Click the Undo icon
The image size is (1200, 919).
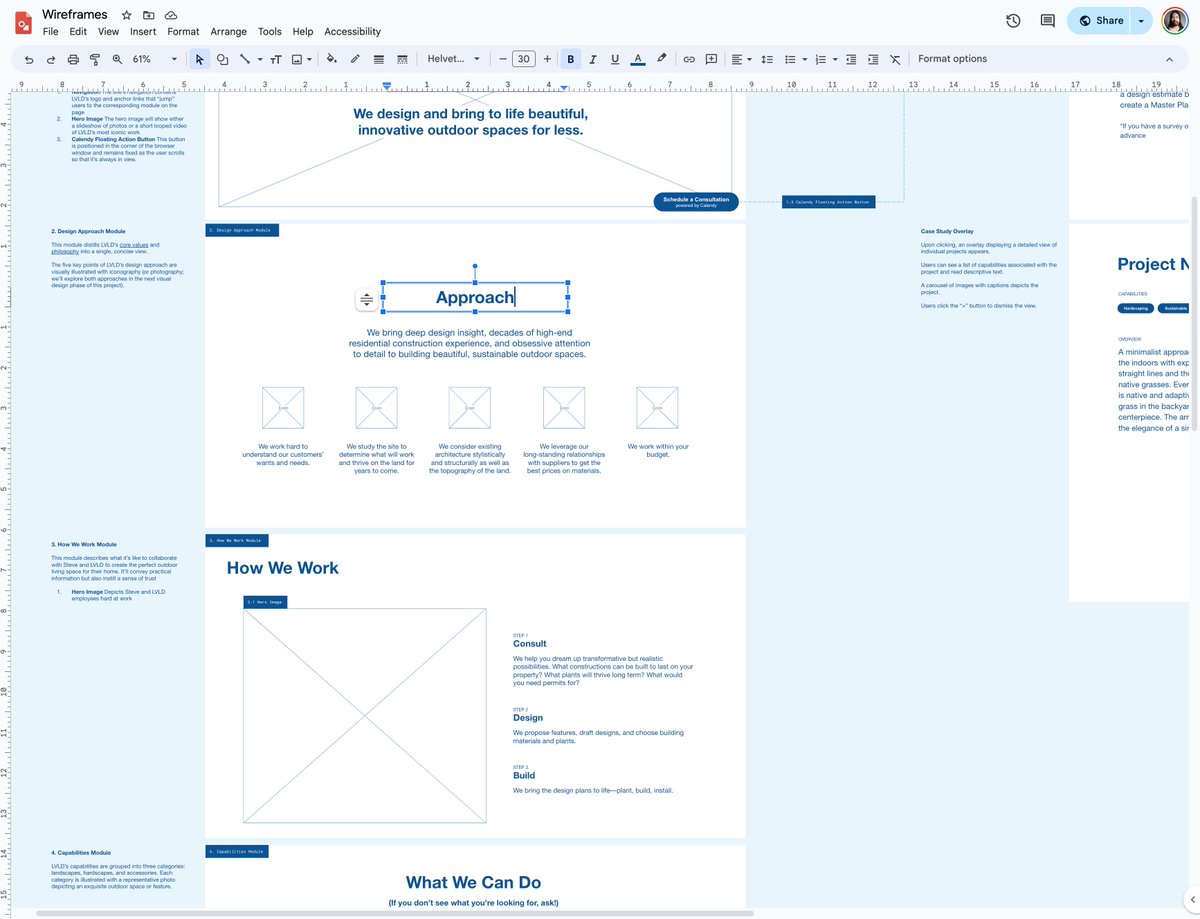(28, 58)
